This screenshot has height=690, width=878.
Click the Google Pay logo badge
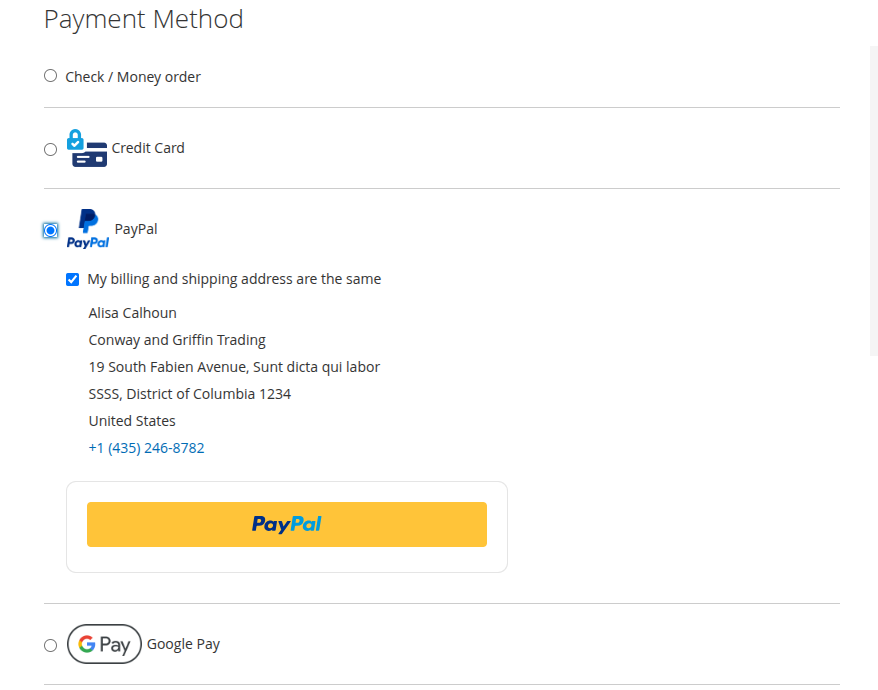click(104, 644)
